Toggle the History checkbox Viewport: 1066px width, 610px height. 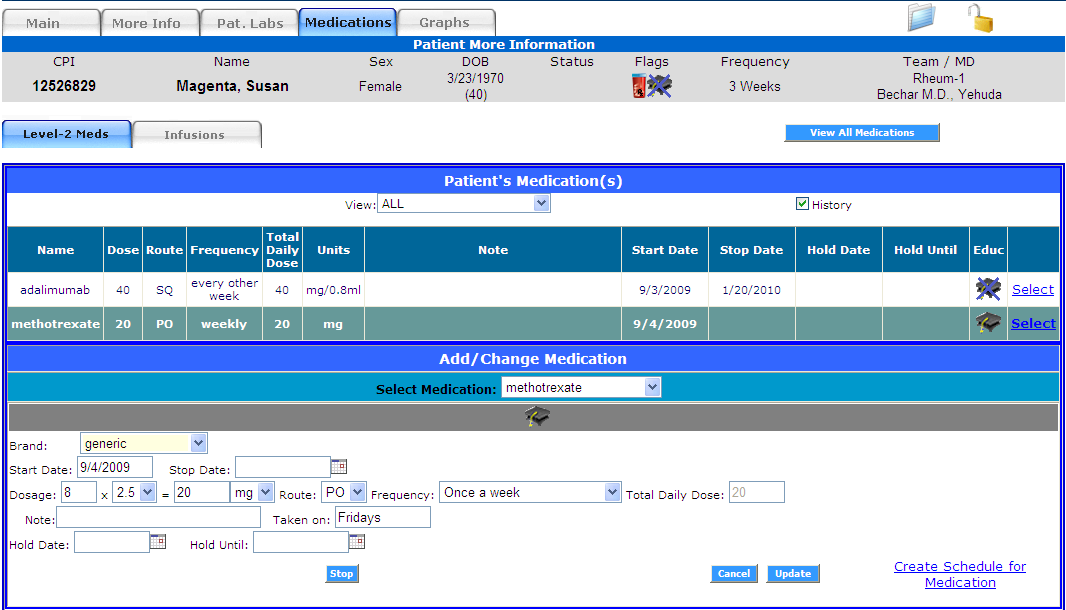tap(802, 204)
